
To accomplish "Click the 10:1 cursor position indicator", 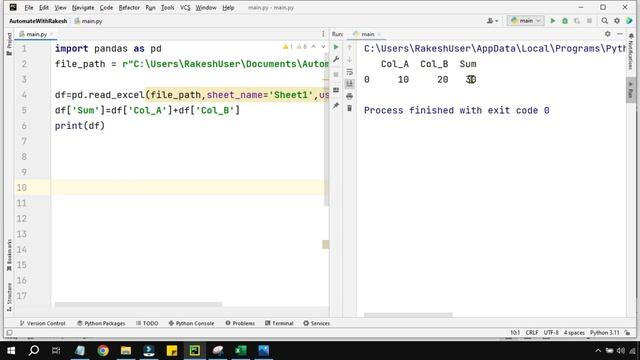I will coord(515,333).
